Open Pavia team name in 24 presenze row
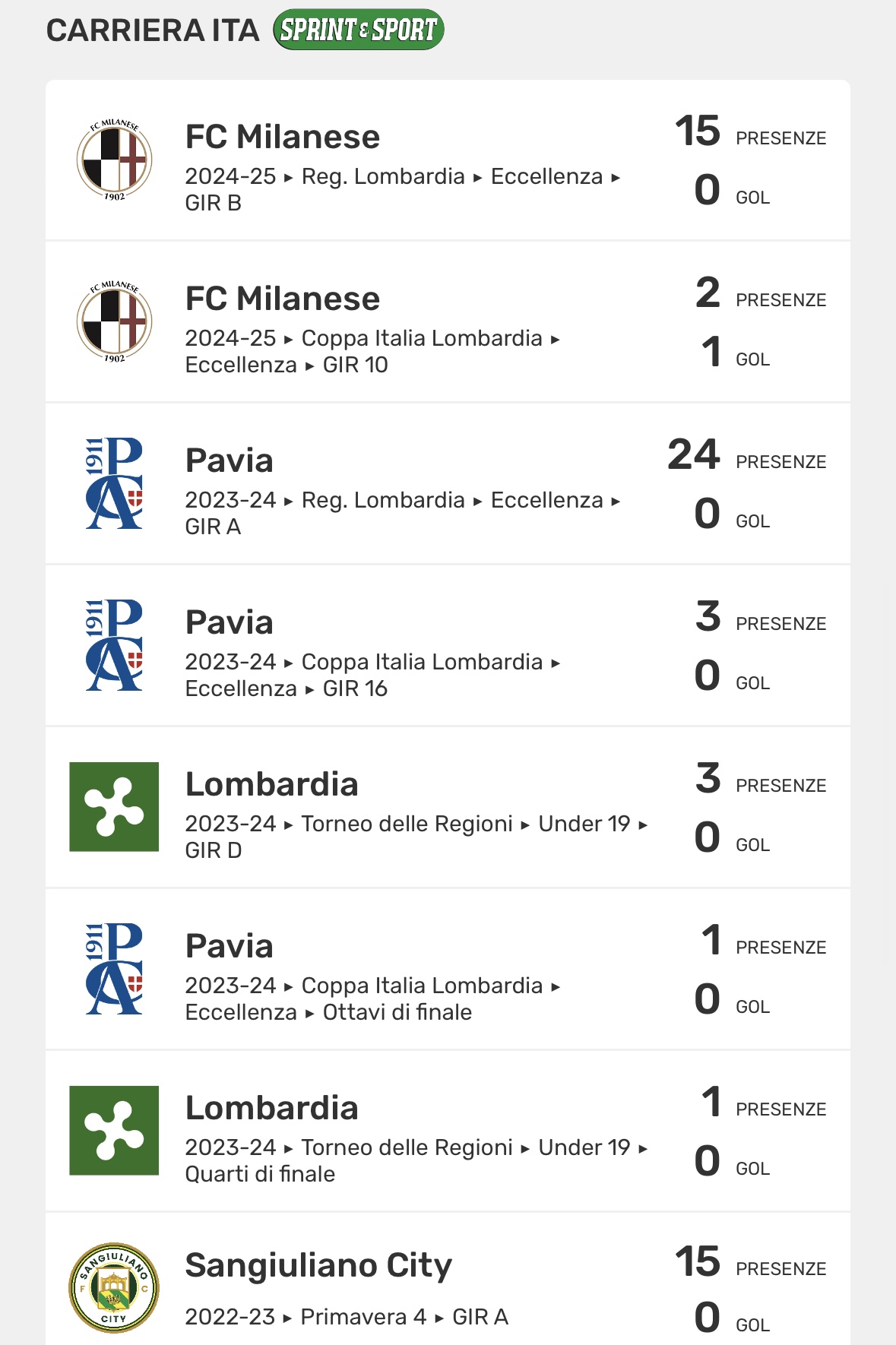The height and width of the screenshot is (1345, 896). (230, 460)
